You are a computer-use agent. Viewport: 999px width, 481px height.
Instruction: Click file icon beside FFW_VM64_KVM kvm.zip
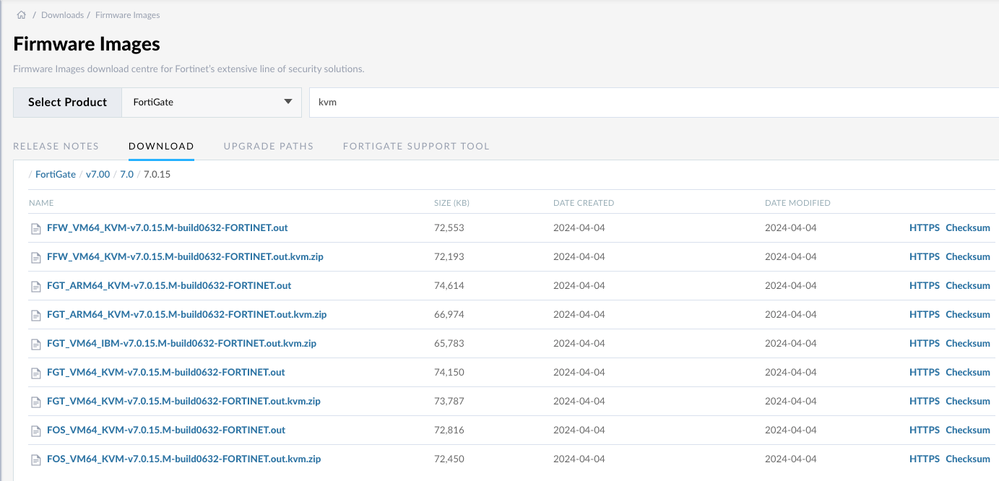click(x=36, y=258)
